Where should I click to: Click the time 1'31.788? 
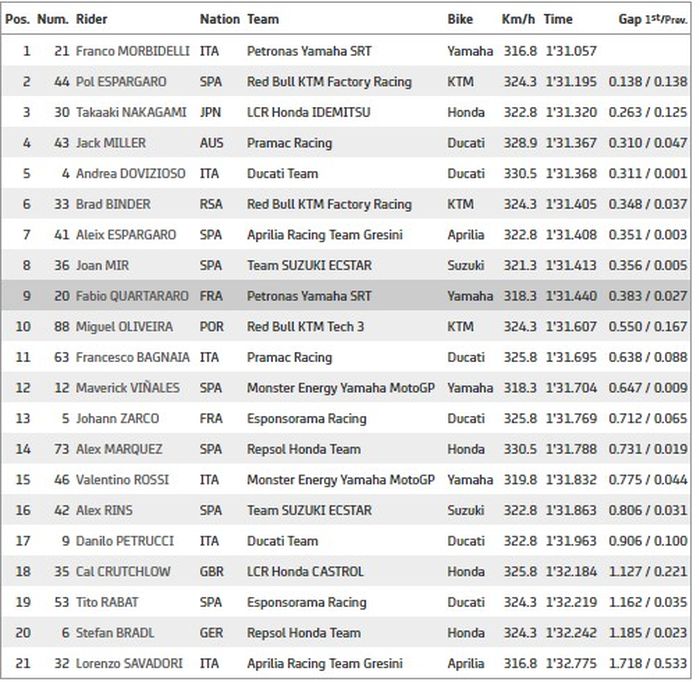[x=571, y=449]
